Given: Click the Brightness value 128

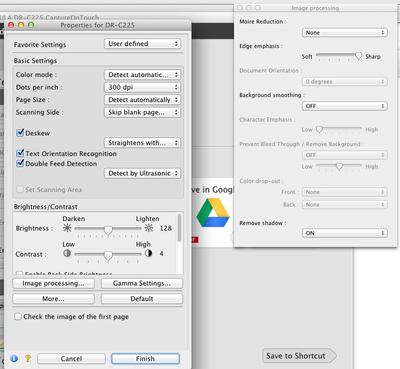Looking at the screenshot, I should [165, 228].
